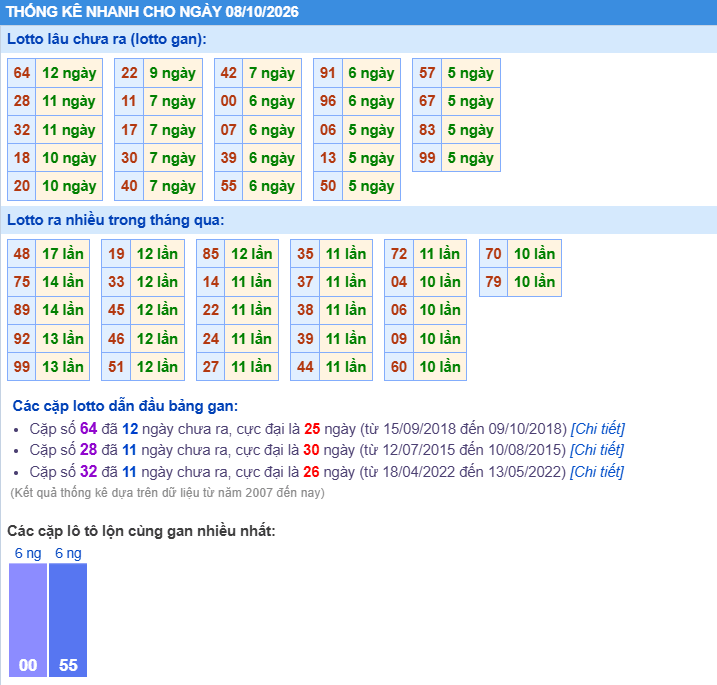
Task: Select '17 lần' cell beside 48
Action: (x=63, y=254)
